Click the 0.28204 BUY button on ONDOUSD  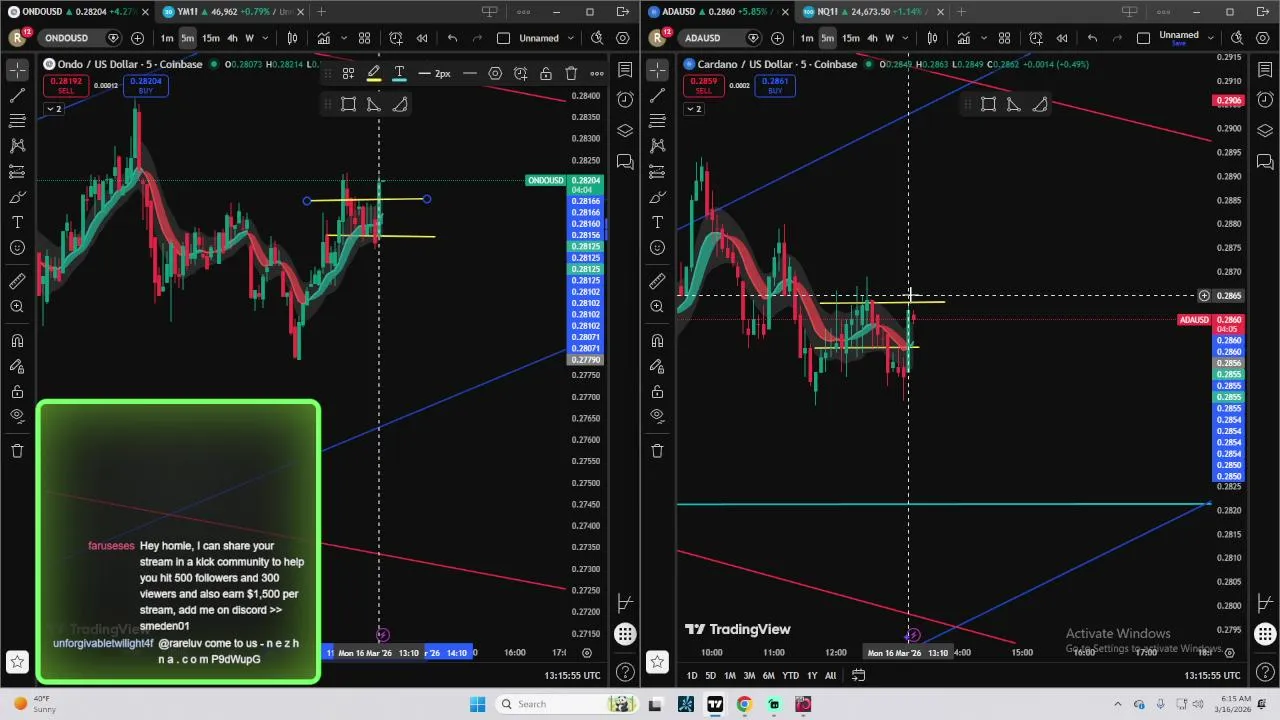tap(146, 85)
